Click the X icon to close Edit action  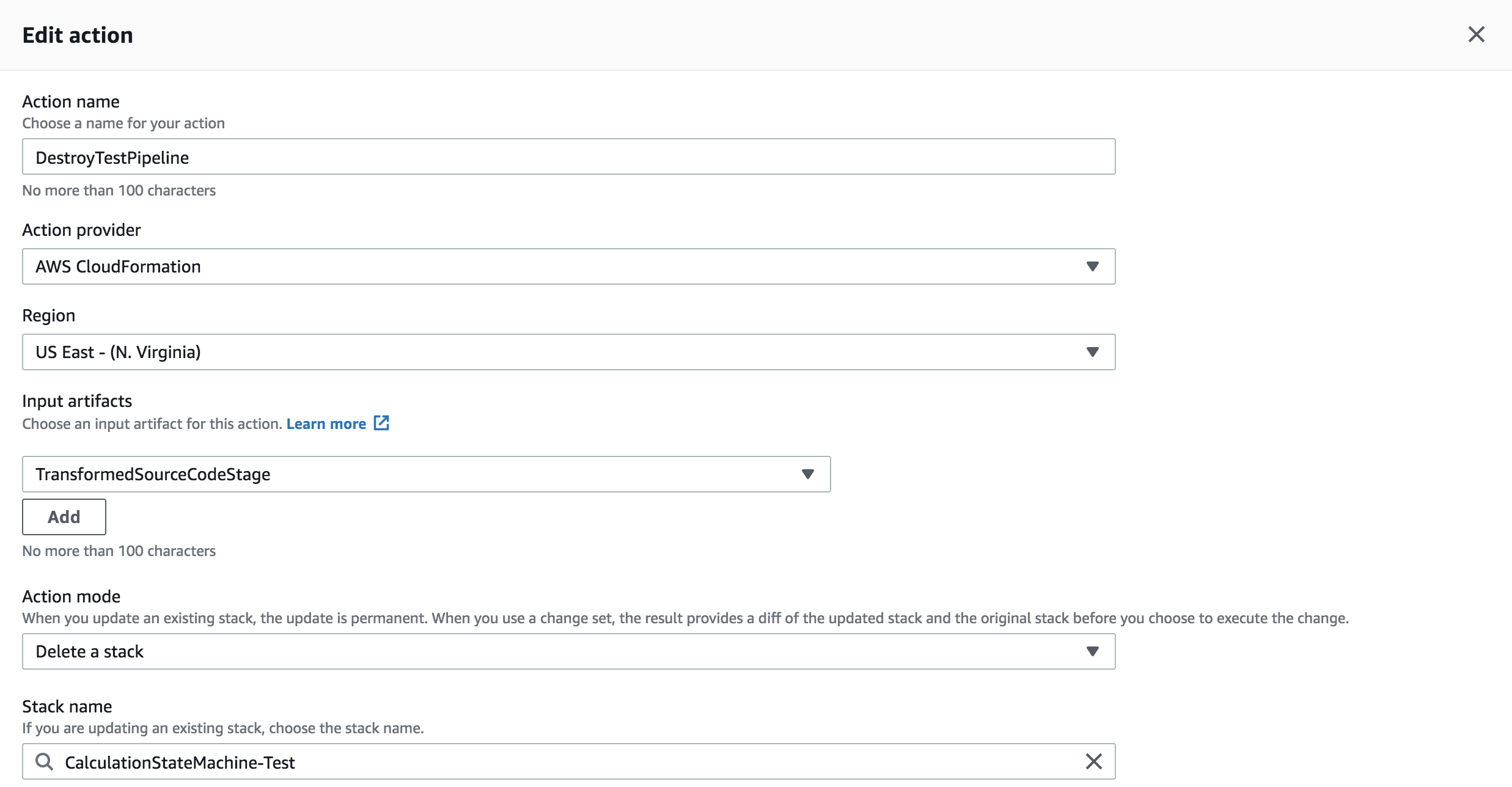click(1477, 35)
